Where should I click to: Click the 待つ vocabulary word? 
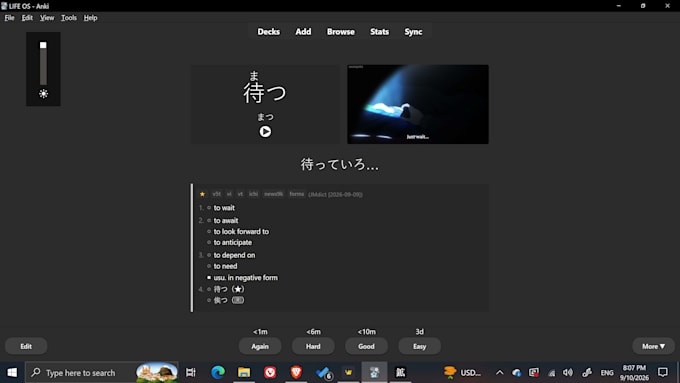tap(265, 92)
